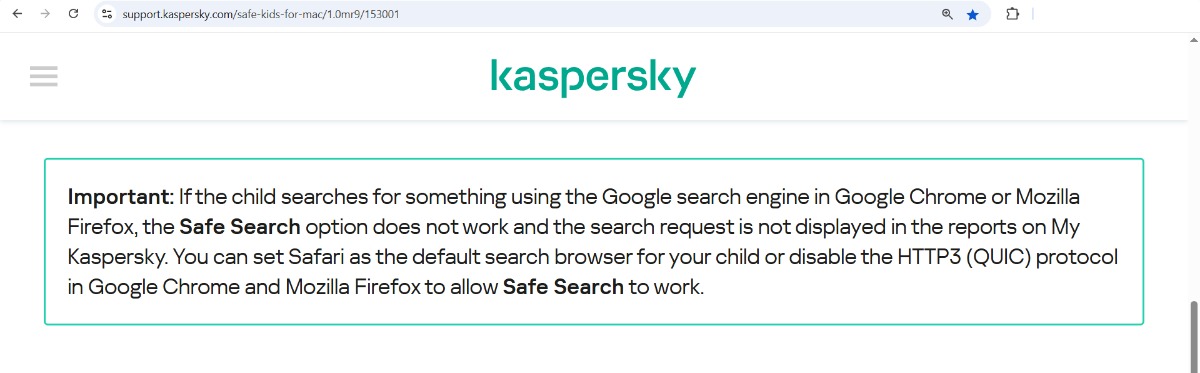1200x373 pixels.
Task: Open the zoom magnifier icon in address bar
Action: pyautogui.click(x=947, y=15)
